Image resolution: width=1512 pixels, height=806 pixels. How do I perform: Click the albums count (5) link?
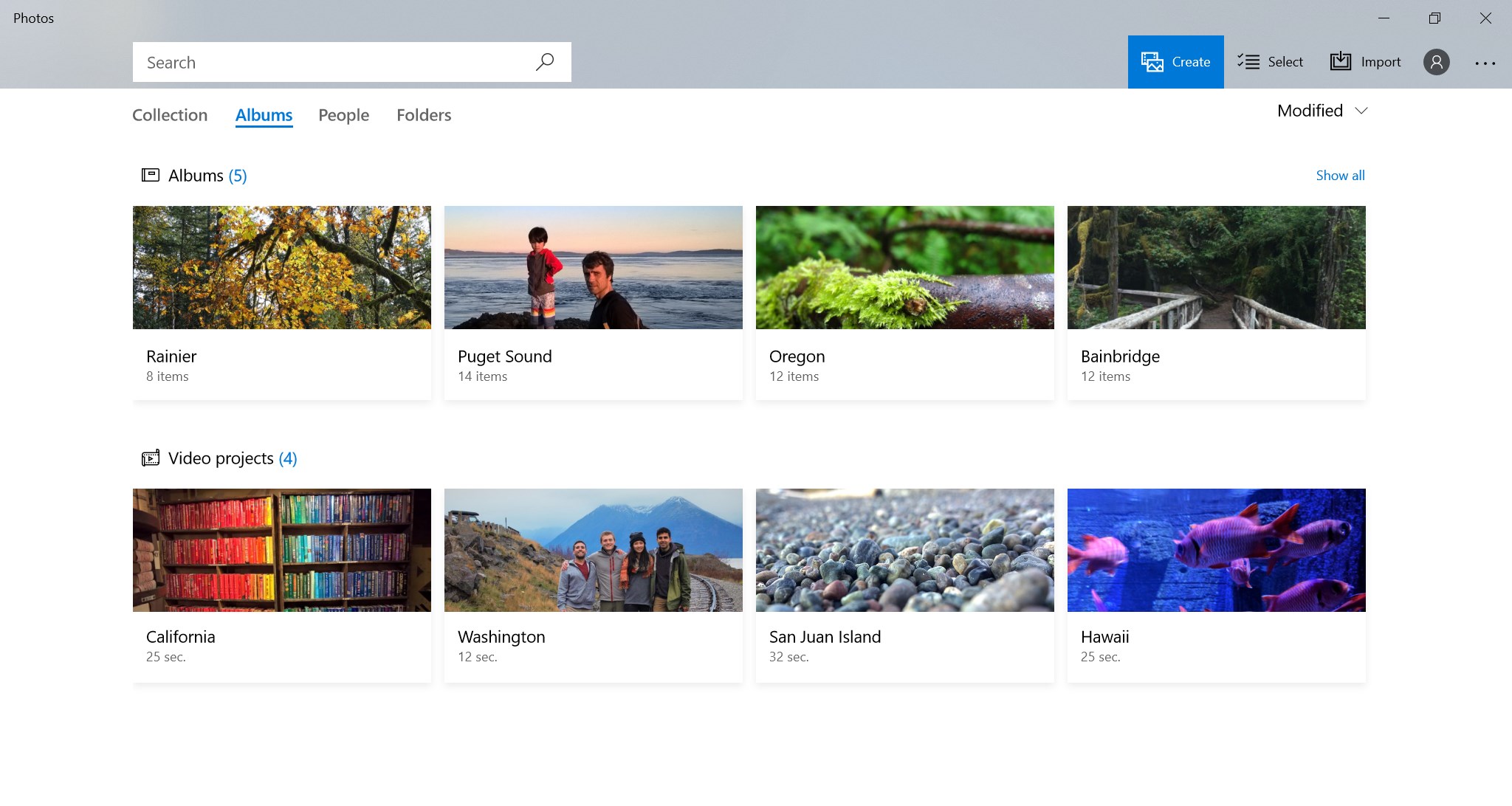point(238,176)
